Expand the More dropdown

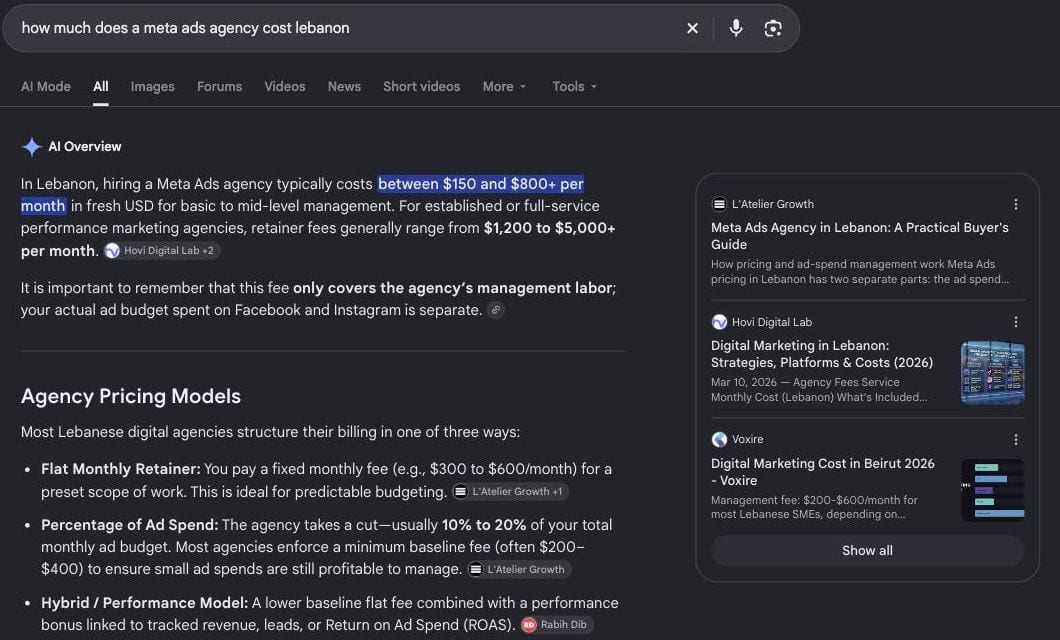pyautogui.click(x=504, y=87)
